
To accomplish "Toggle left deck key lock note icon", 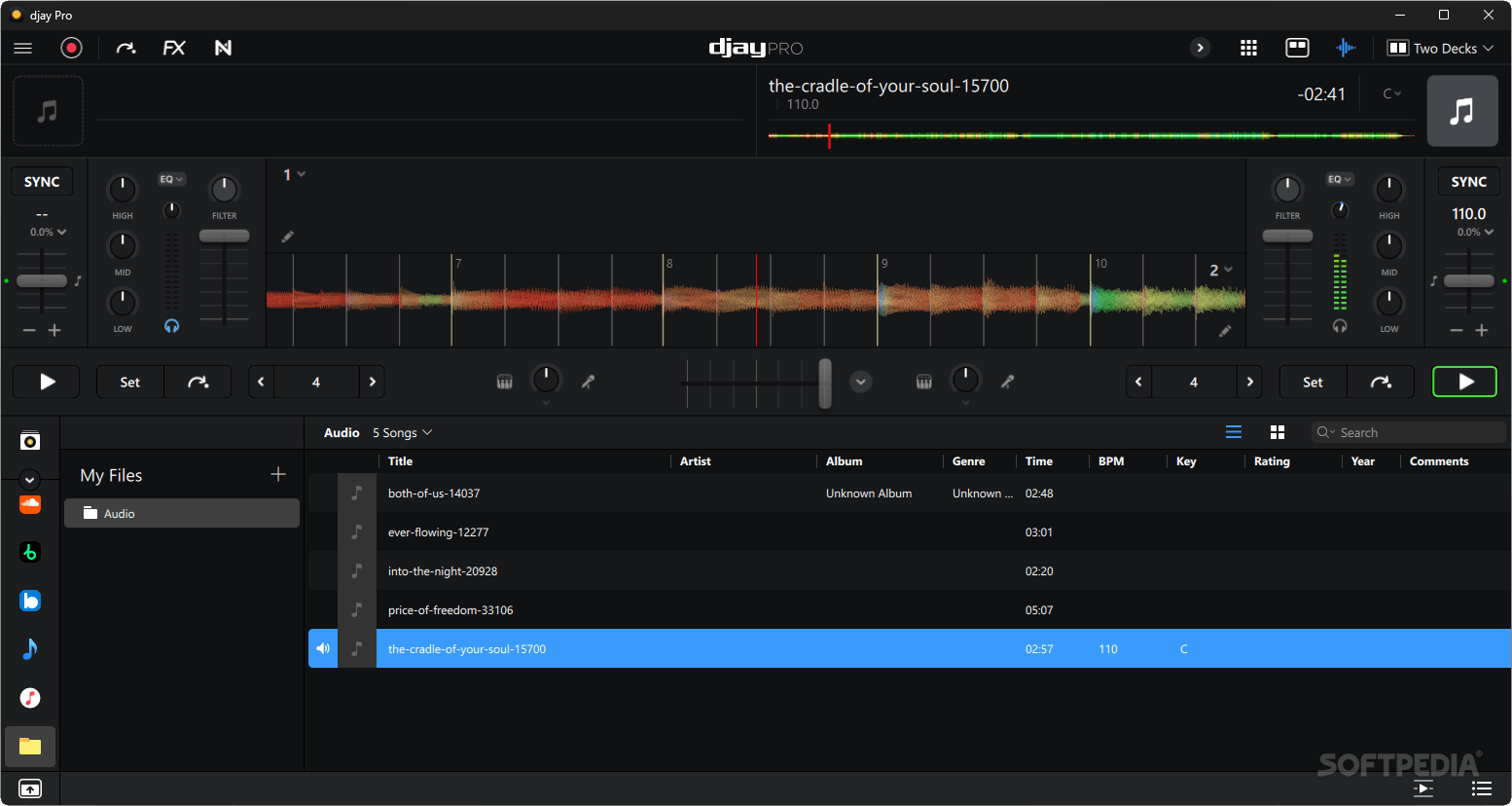I will (78, 280).
